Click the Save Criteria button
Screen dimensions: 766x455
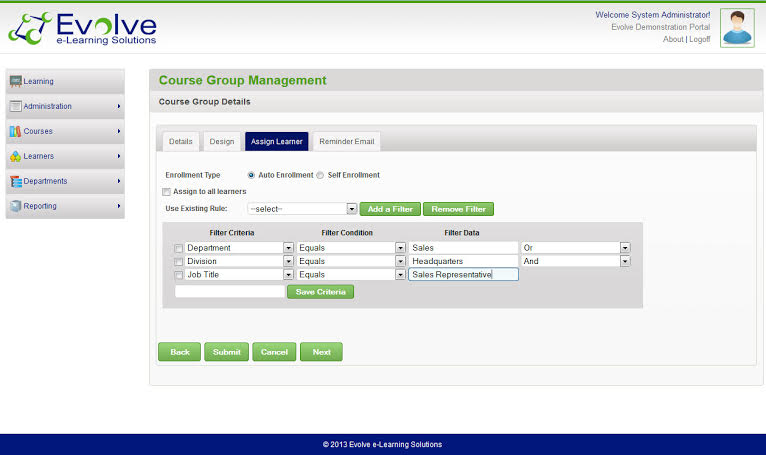320,292
